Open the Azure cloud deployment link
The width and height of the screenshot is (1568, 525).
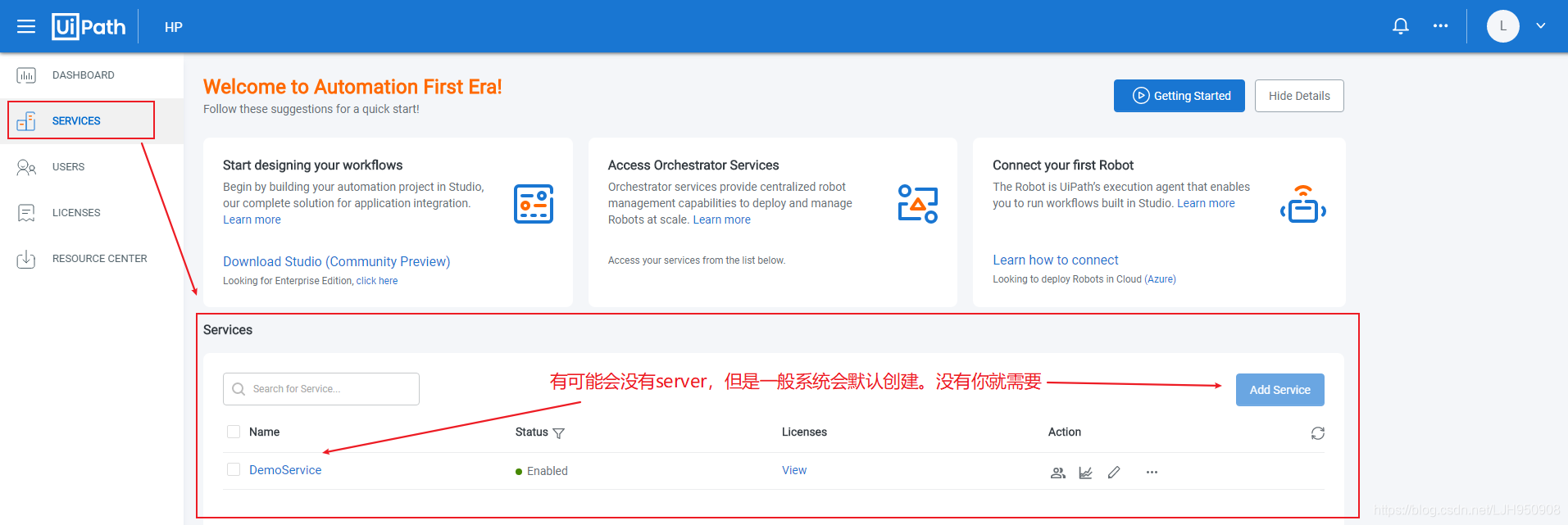tap(1160, 279)
